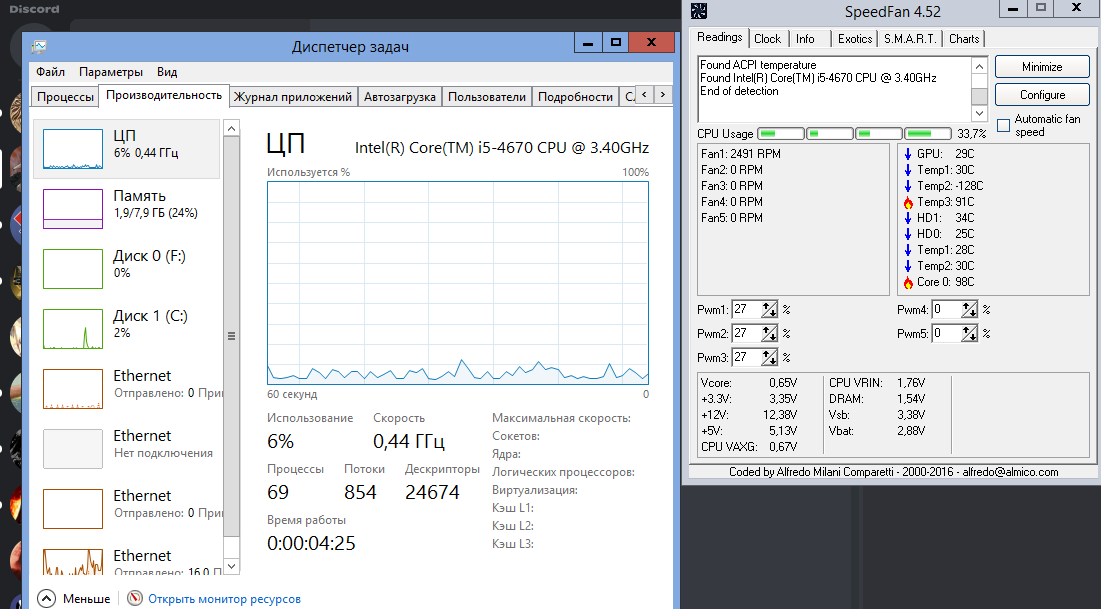
Task: Click the SpeedFan Configure button
Action: [1042, 95]
